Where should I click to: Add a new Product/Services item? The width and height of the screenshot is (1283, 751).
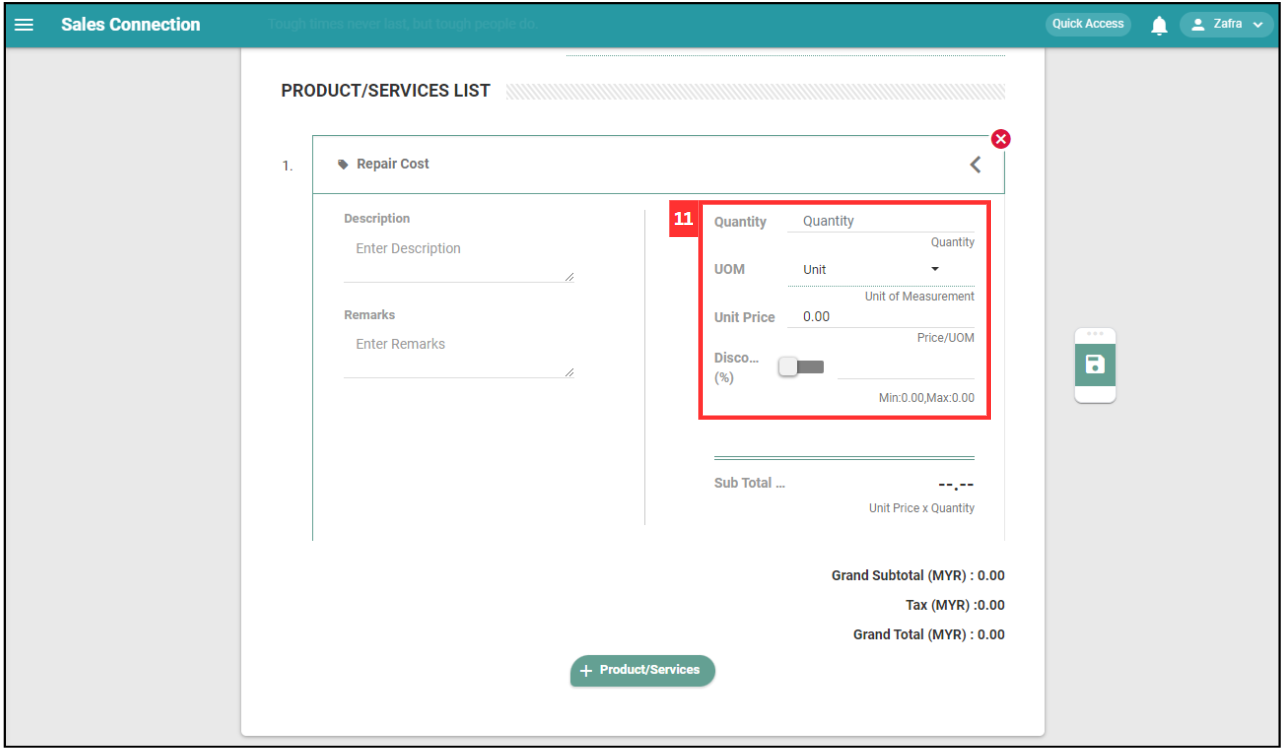pos(643,670)
